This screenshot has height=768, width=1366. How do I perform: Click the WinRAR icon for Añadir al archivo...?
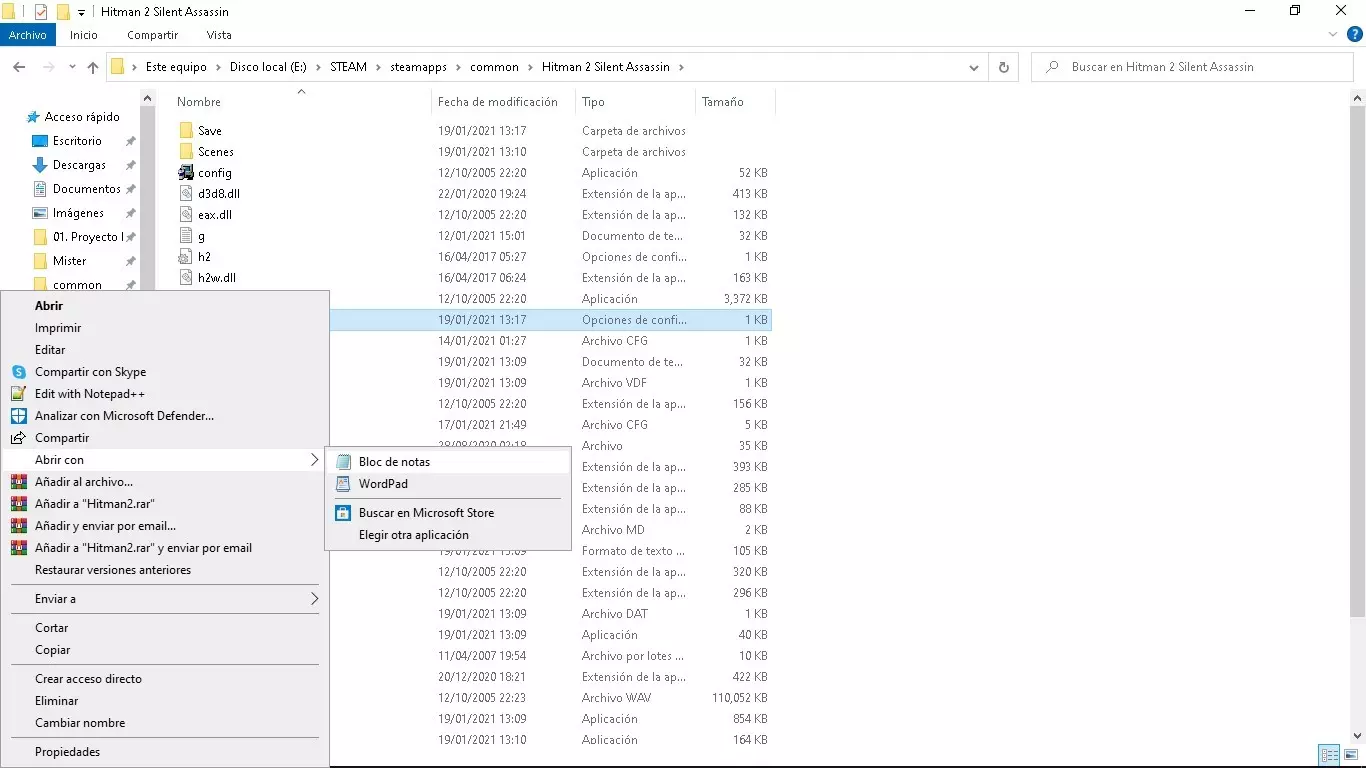(x=18, y=482)
